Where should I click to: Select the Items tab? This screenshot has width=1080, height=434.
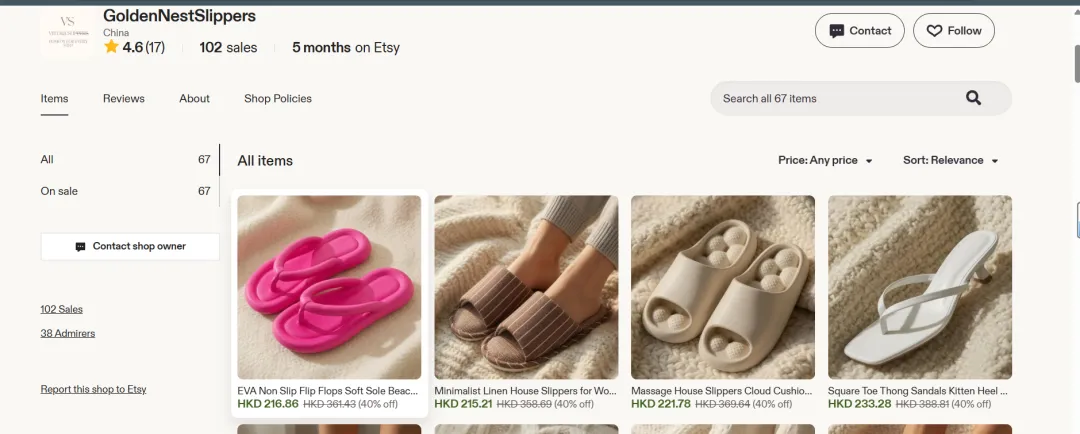pos(54,99)
